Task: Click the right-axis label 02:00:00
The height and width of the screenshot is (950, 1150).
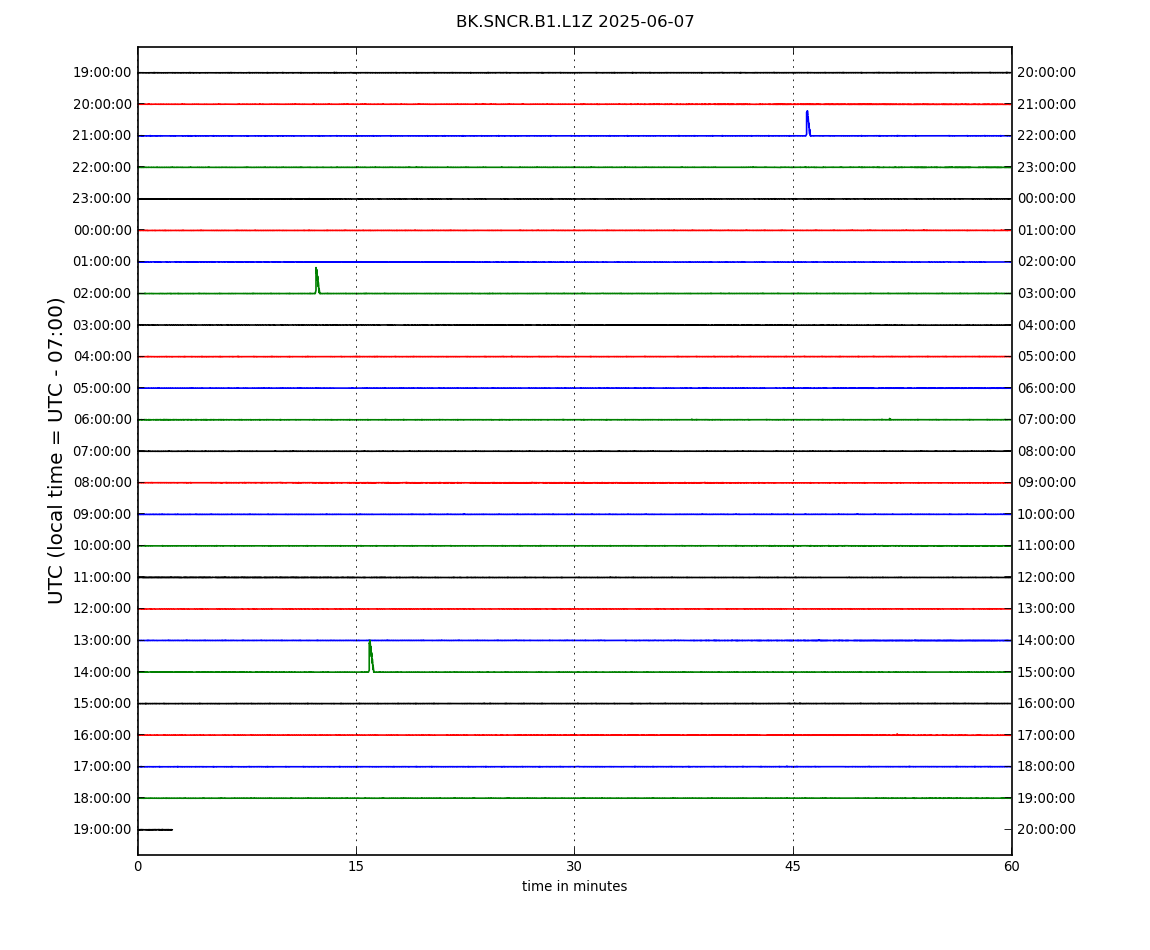Action: (x=1047, y=262)
